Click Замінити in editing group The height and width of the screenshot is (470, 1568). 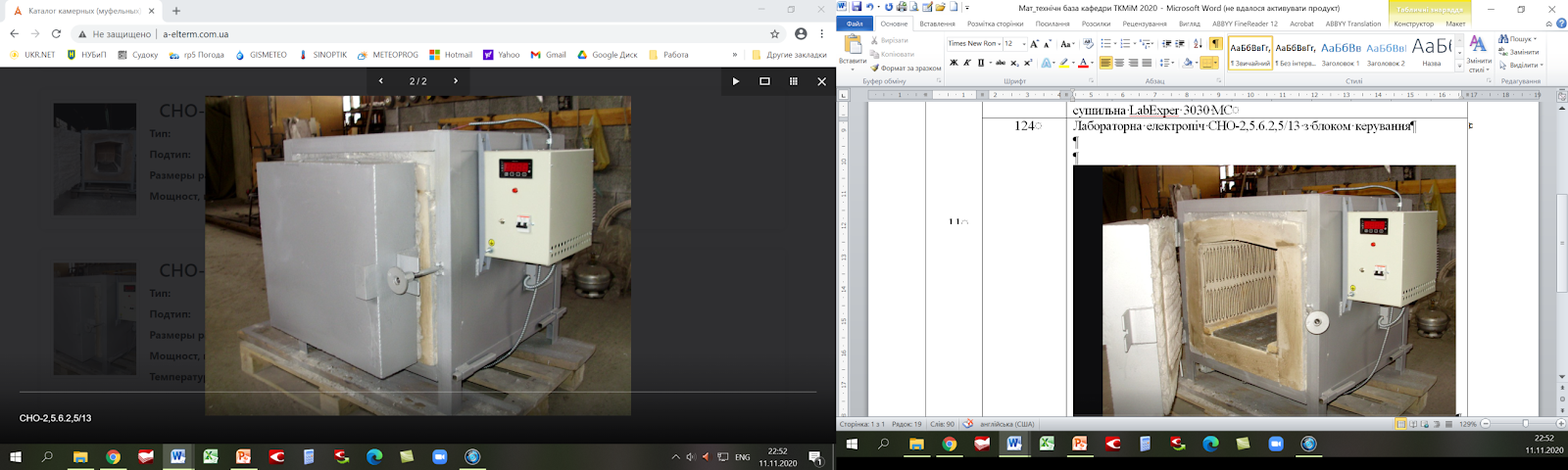coord(1518,52)
